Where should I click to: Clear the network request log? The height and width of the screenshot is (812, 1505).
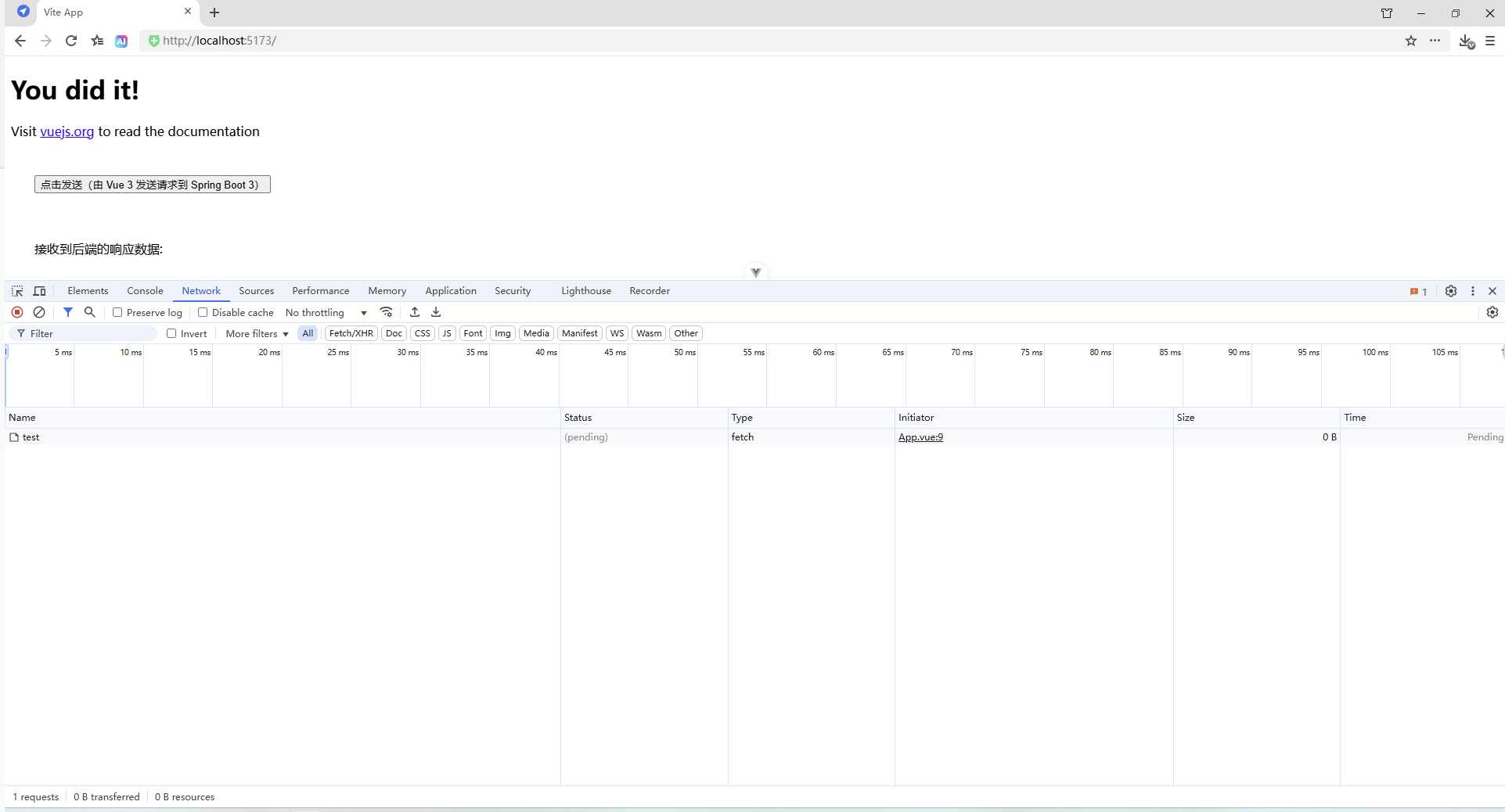pyautogui.click(x=39, y=312)
